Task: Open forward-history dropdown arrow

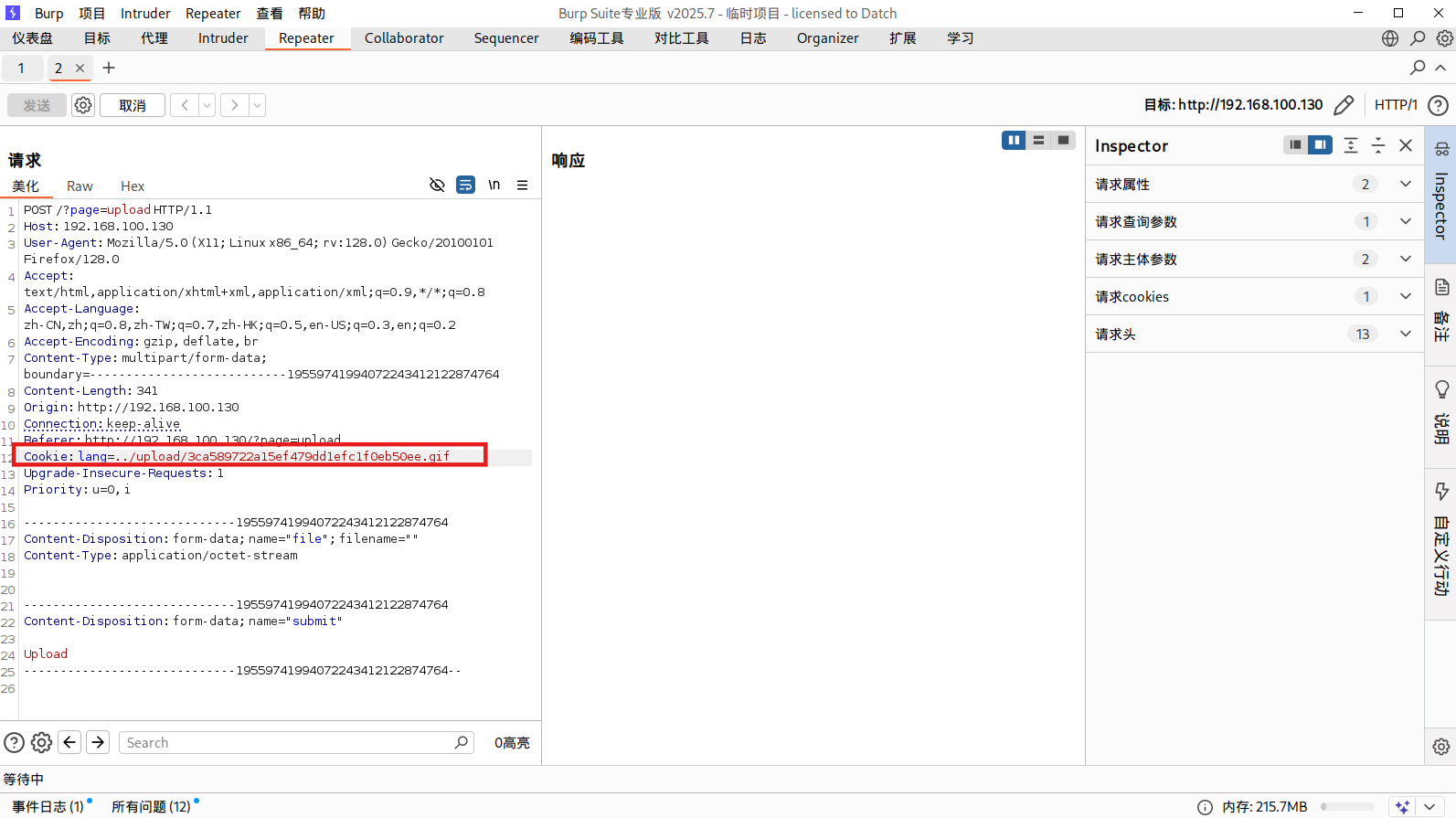Action: pos(258,105)
